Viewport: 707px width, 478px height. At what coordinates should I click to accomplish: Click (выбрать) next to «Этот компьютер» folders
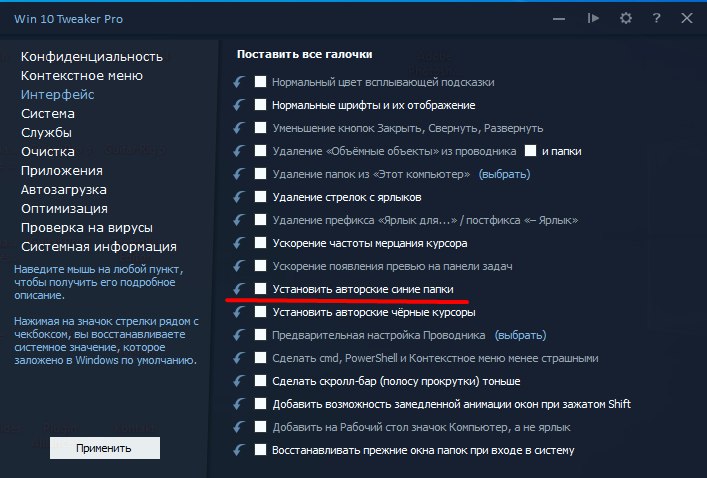504,174
